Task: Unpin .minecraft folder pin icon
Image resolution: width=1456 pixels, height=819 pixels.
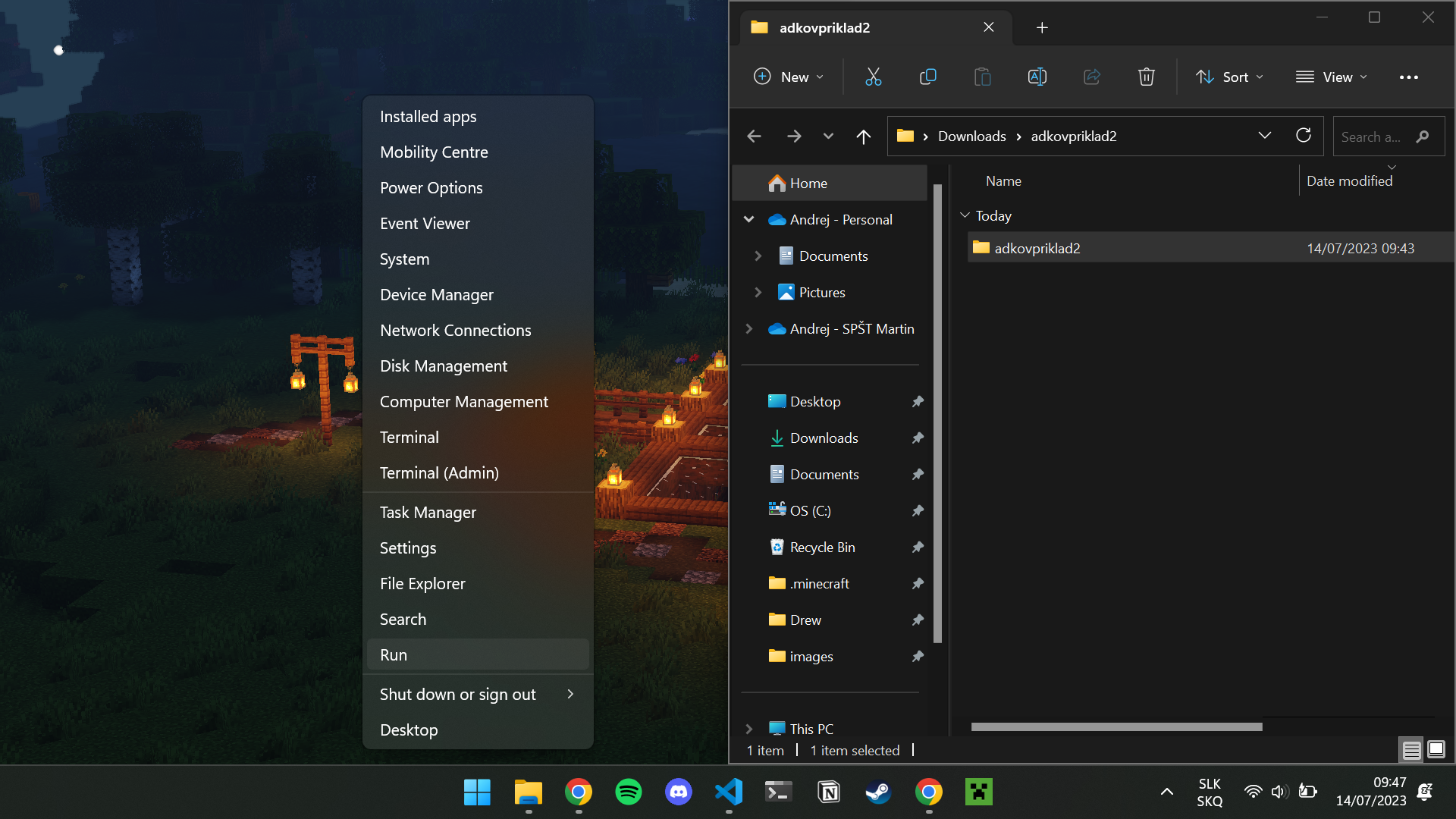Action: (x=918, y=583)
